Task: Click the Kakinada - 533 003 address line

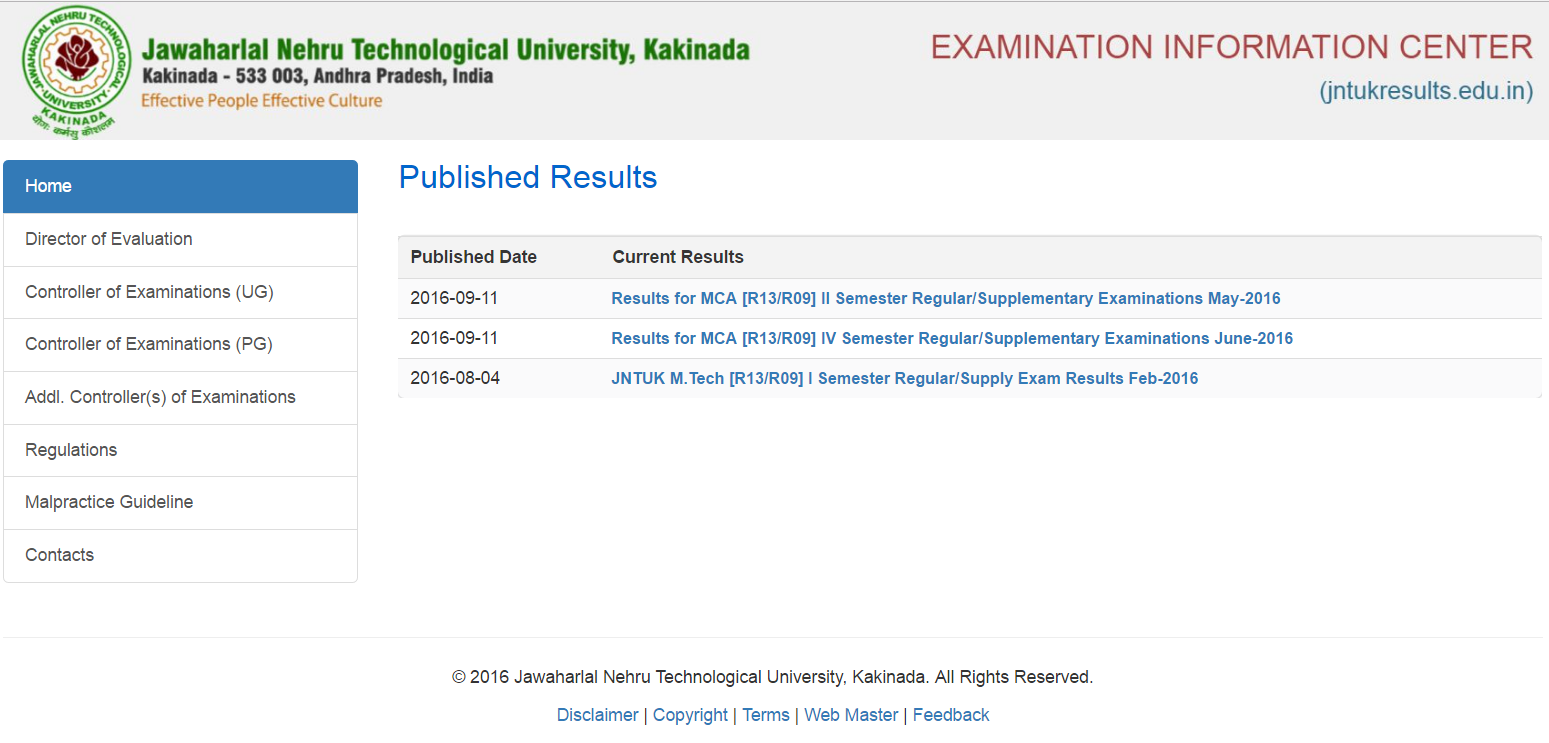Action: coord(318,76)
